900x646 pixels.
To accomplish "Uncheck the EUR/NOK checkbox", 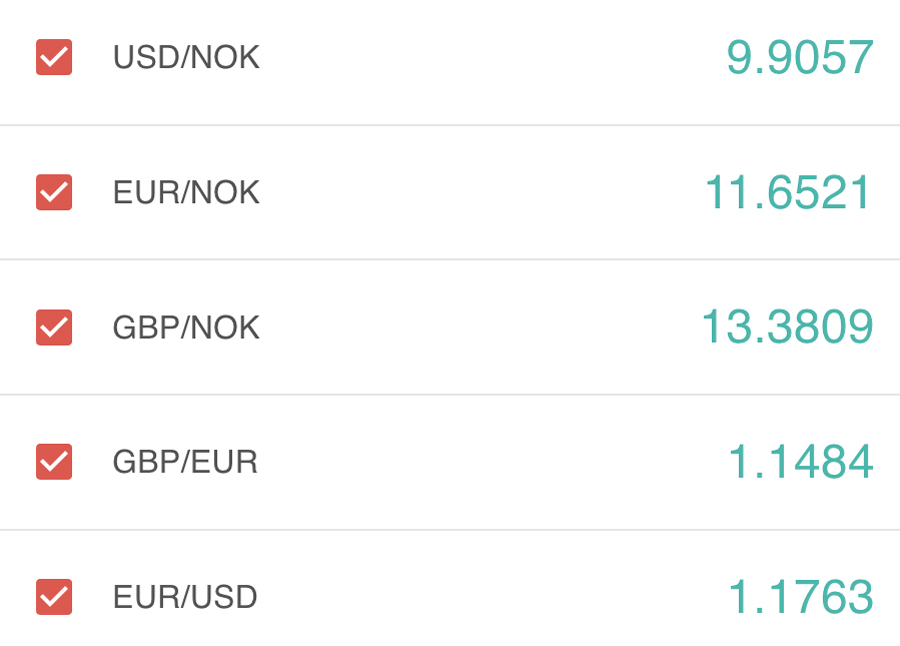I will (54, 192).
